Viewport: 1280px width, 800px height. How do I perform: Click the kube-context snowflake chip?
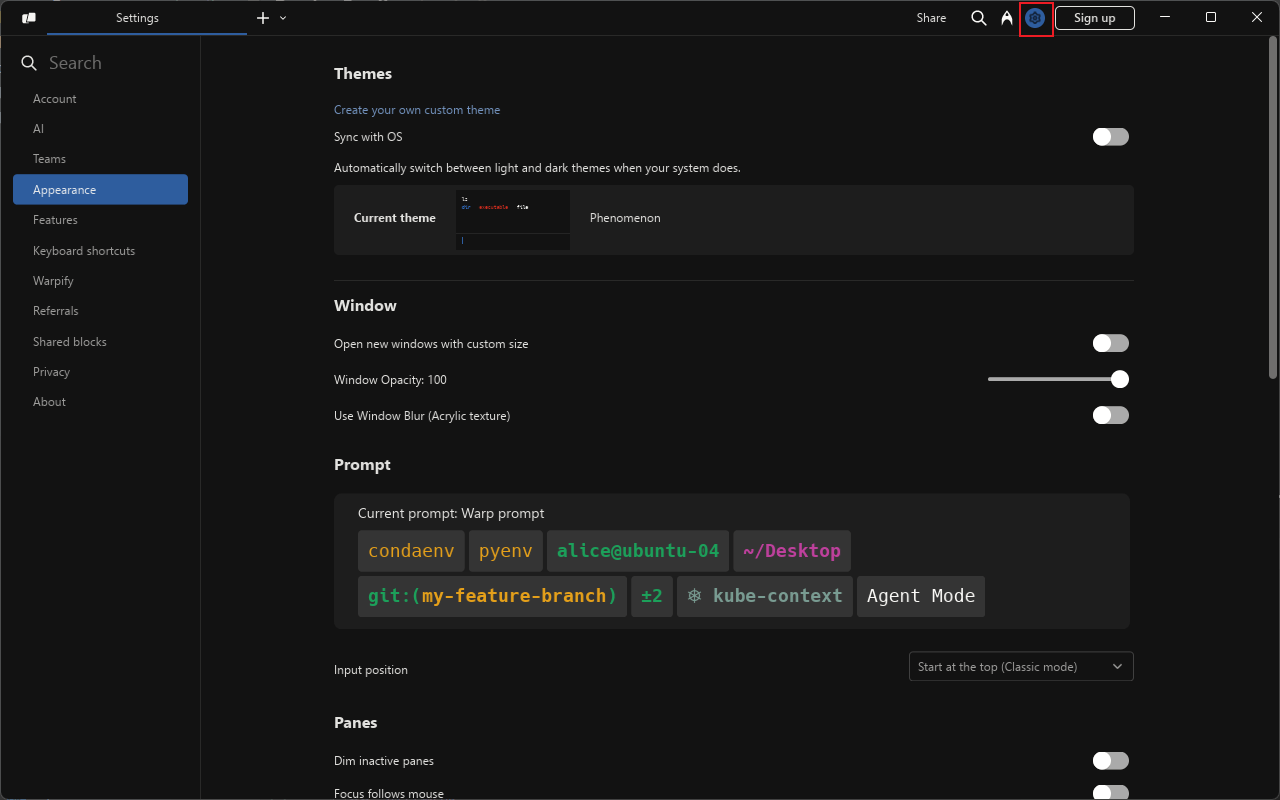point(765,596)
